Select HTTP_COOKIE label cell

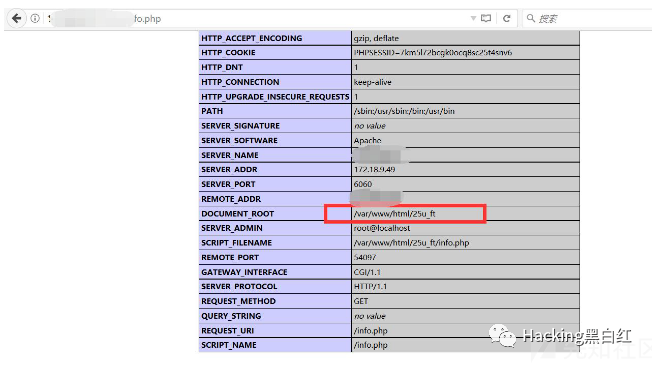pyautogui.click(x=275, y=53)
